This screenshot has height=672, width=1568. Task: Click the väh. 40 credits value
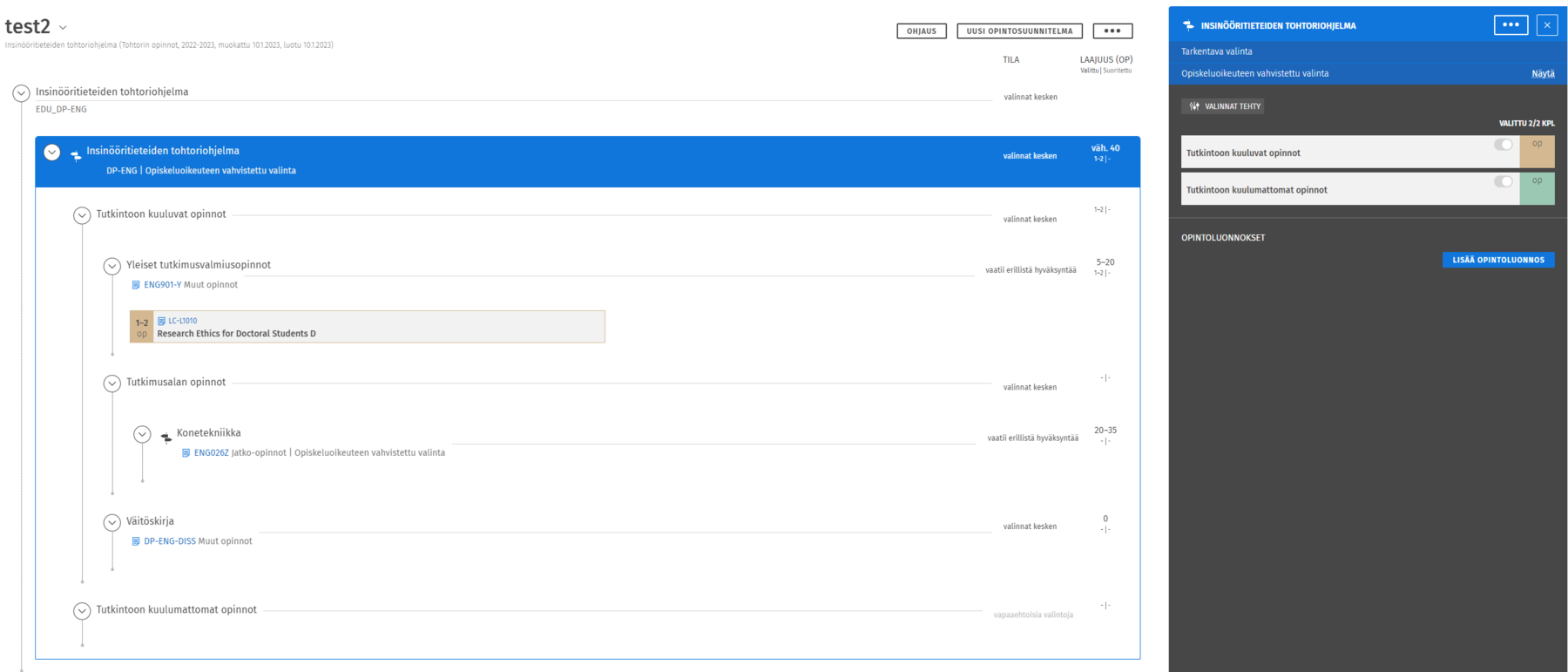click(1105, 149)
